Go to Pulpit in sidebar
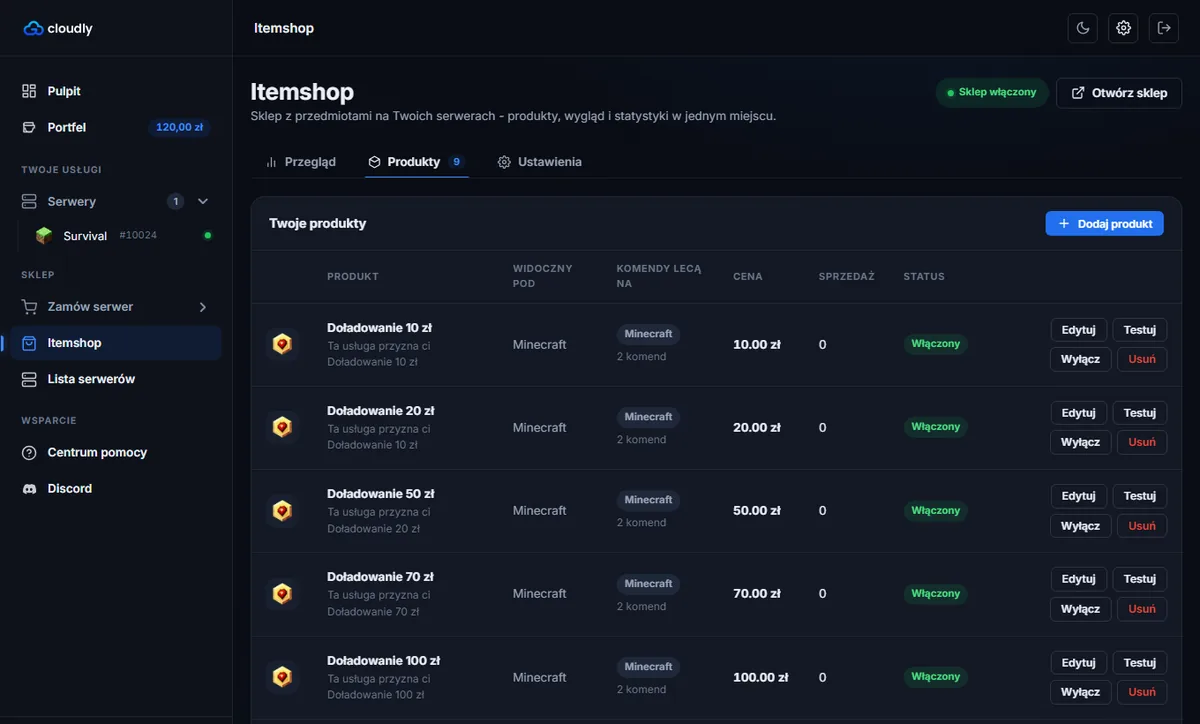The width and height of the screenshot is (1200, 724). 116,91
